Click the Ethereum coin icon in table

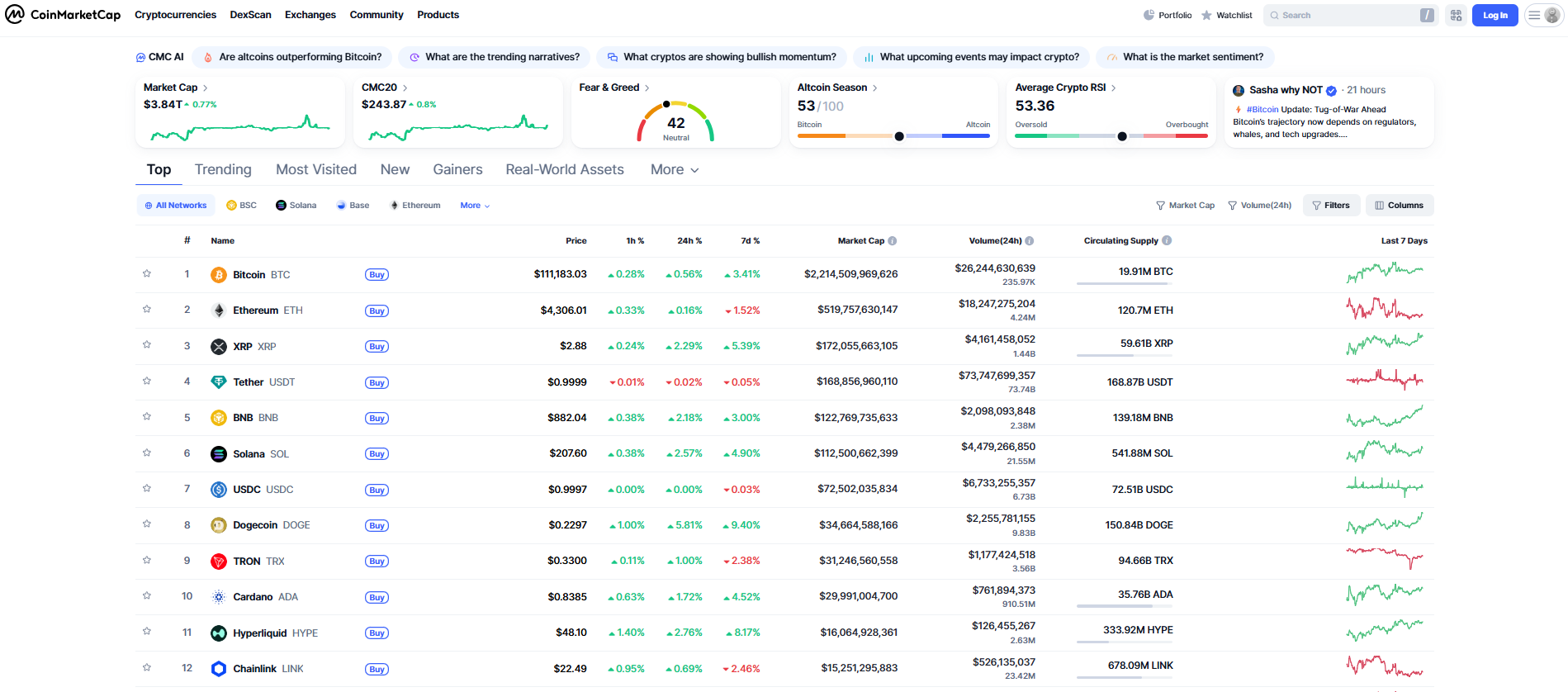[219, 310]
